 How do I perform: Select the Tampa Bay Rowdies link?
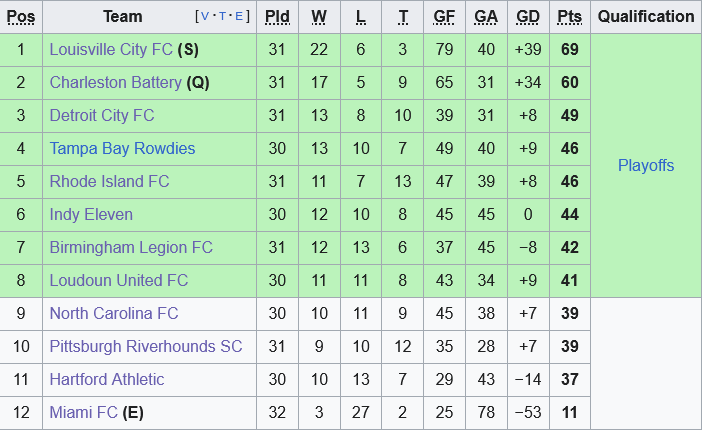[122, 148]
